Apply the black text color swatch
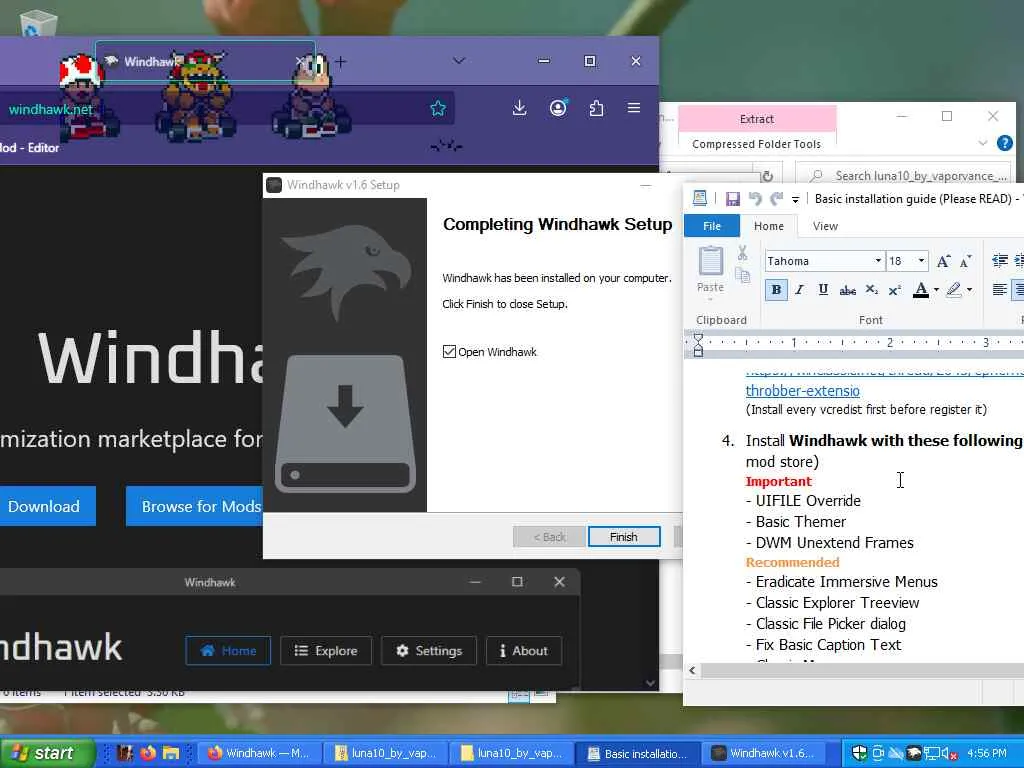The width and height of the screenshot is (1024, 768). (x=920, y=290)
